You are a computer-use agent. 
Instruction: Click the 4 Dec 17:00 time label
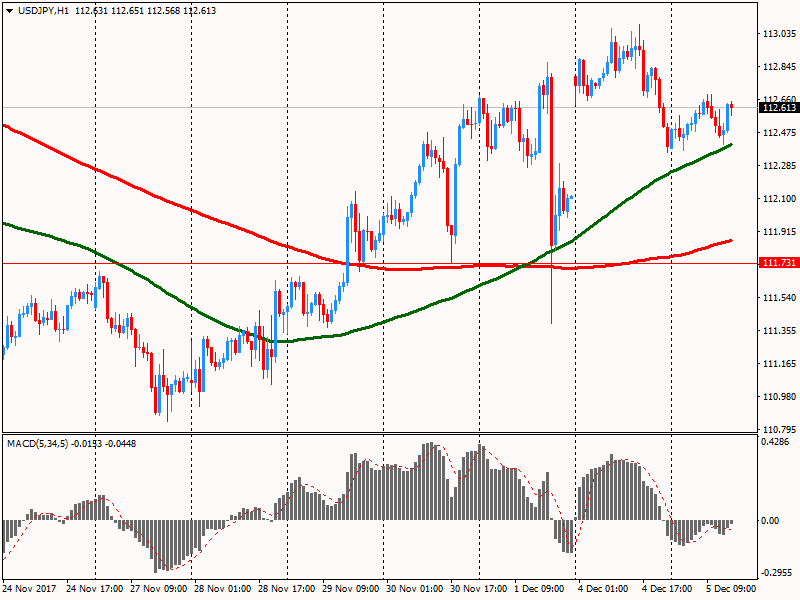pyautogui.click(x=667, y=589)
